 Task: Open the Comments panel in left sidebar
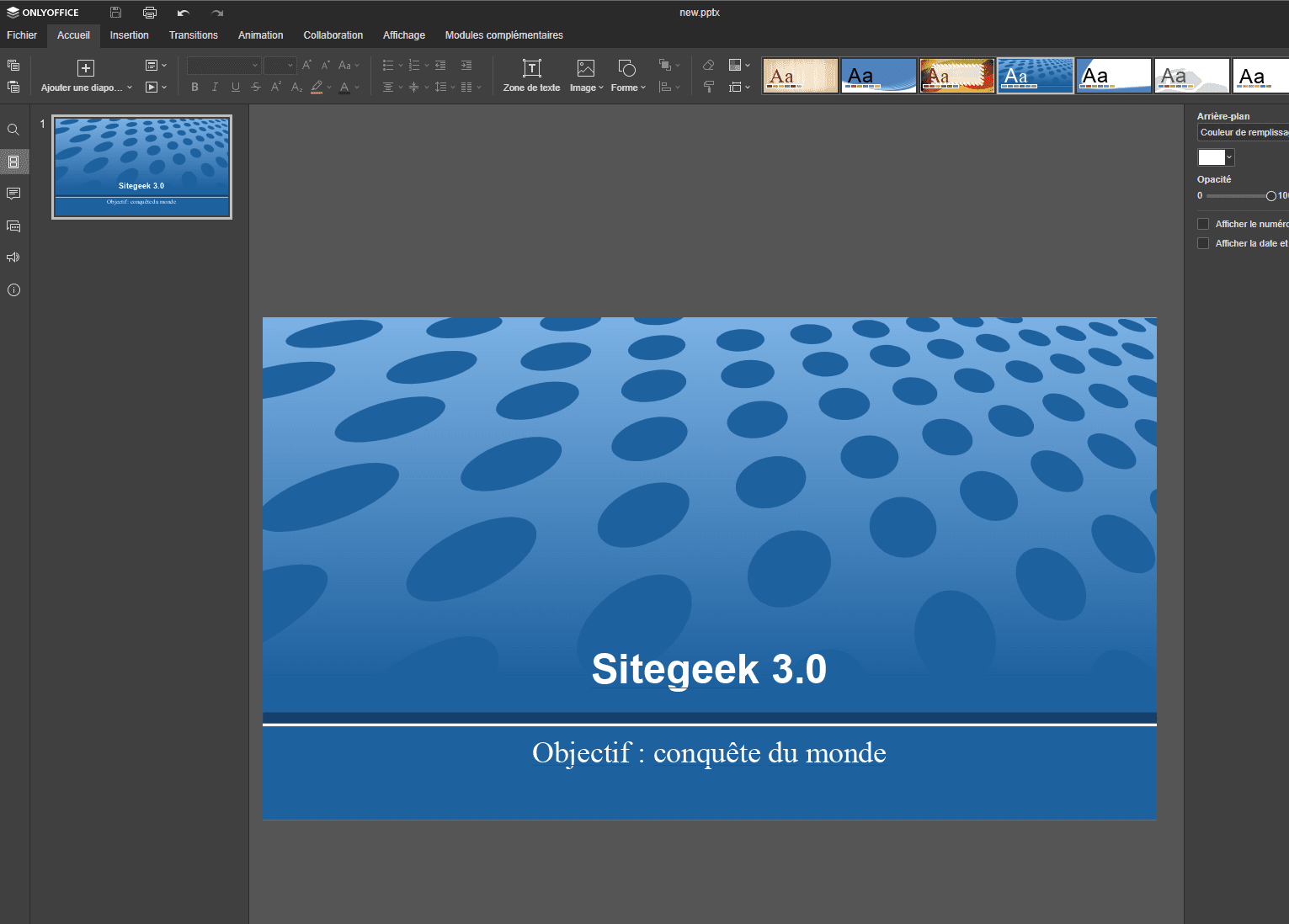point(13,194)
